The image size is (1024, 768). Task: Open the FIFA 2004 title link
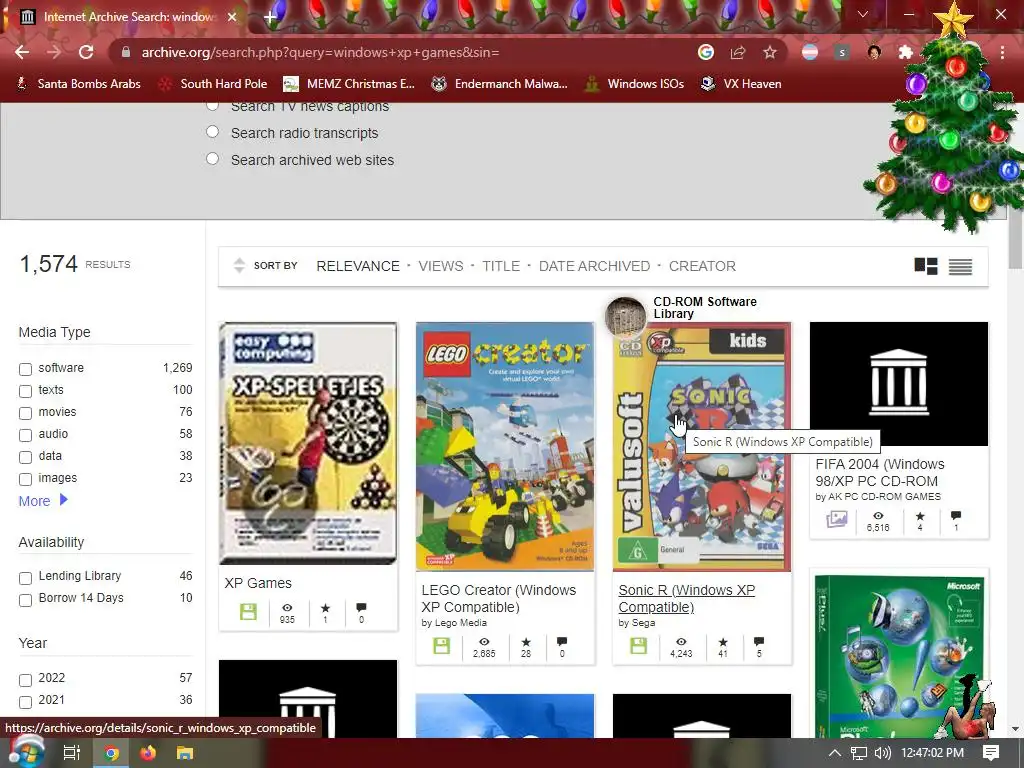880,472
